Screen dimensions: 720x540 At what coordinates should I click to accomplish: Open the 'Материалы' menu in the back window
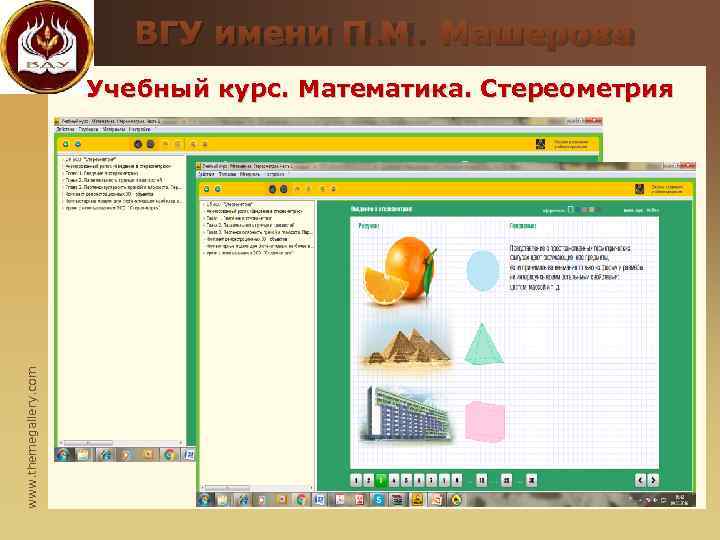113,129
